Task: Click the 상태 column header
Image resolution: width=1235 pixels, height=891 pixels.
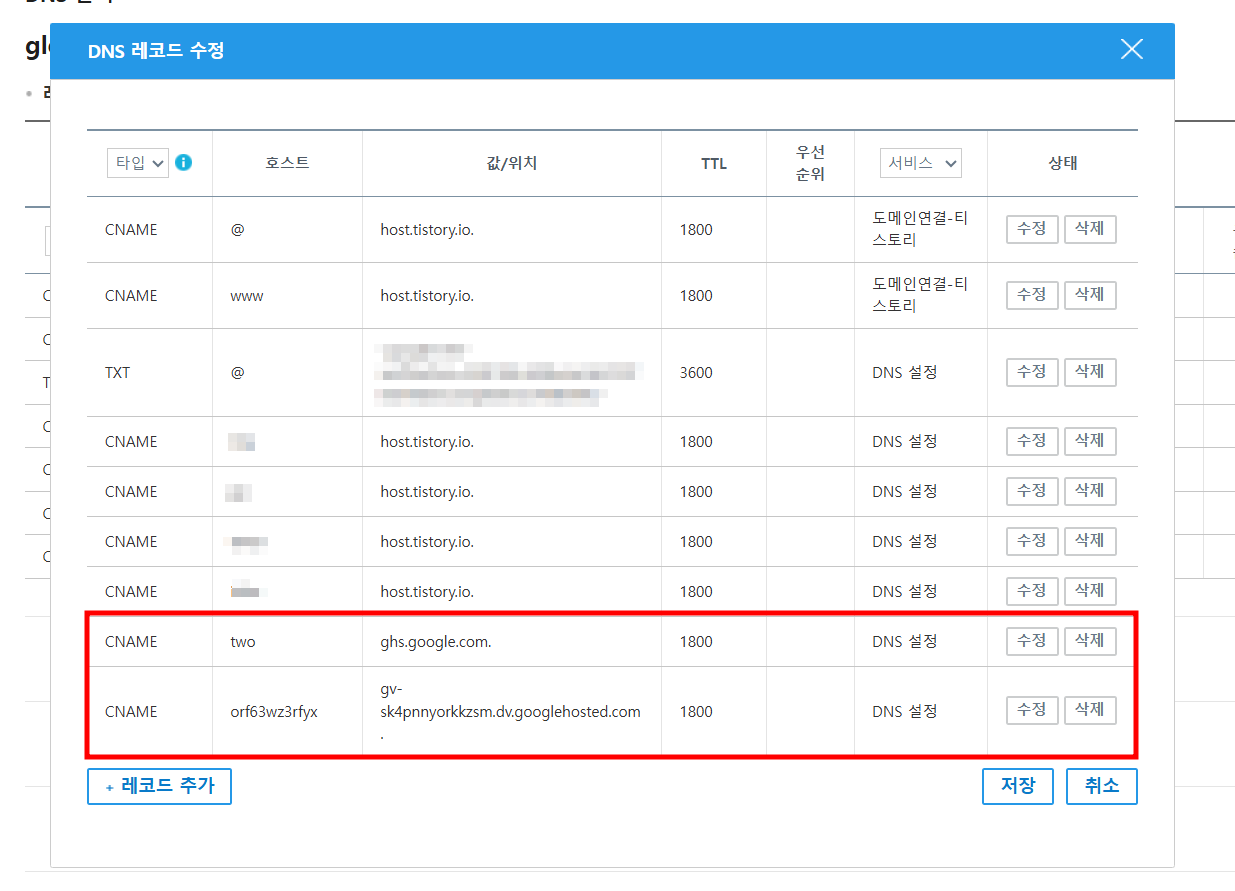Action: (x=1062, y=163)
